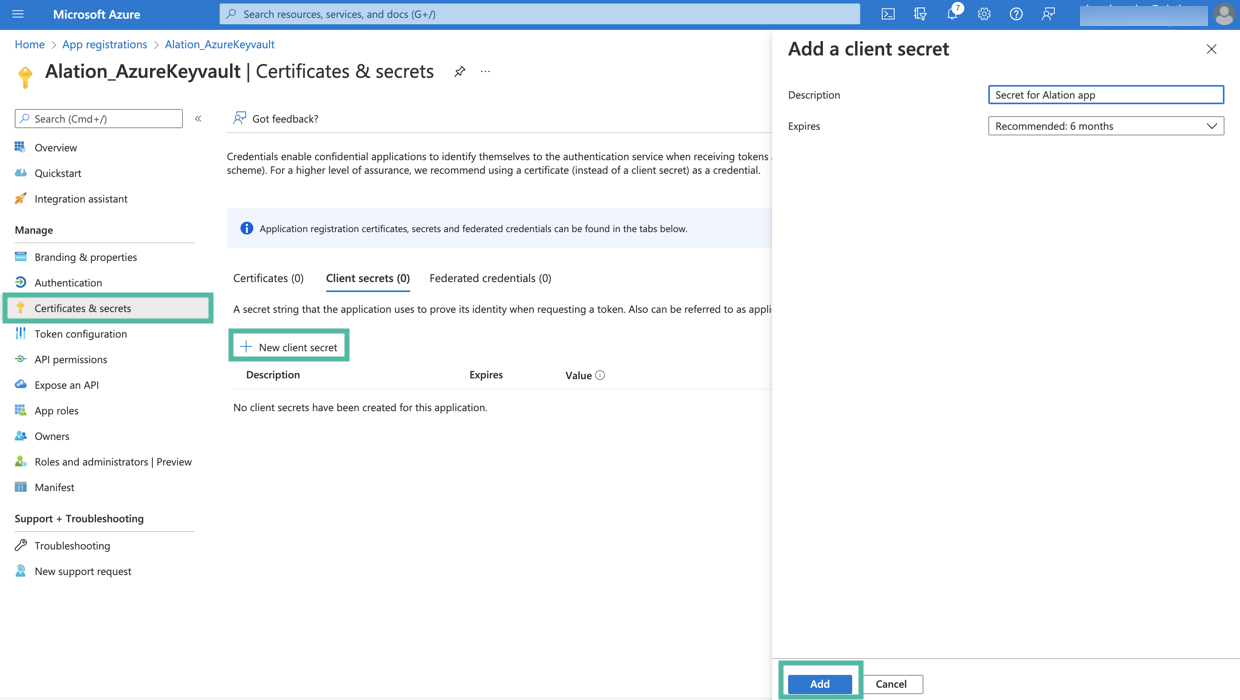Open Cloud Shell from the top bar
The image size is (1240, 700).
[x=888, y=14]
